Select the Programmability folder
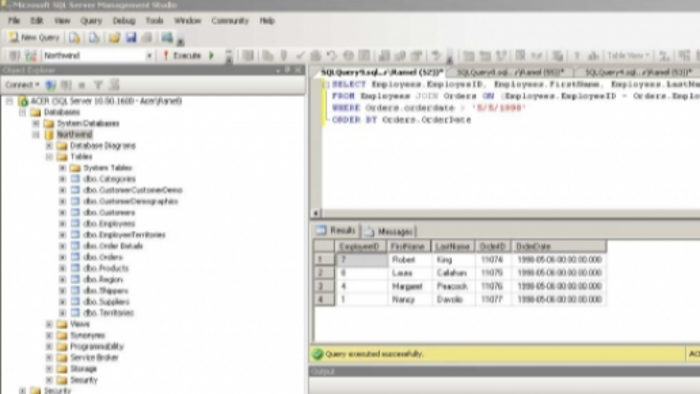 click(x=97, y=347)
